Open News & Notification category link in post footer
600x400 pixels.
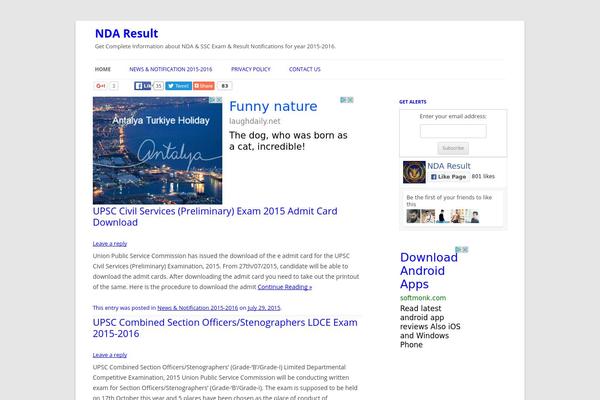point(197,308)
